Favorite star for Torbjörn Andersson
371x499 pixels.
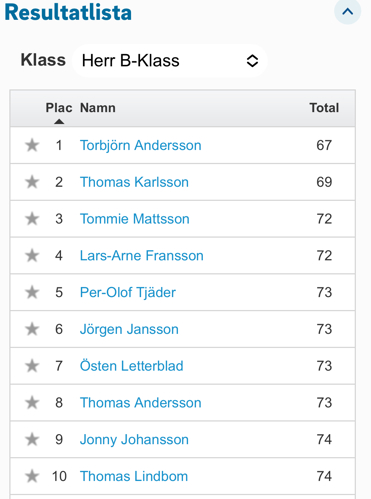click(32, 145)
